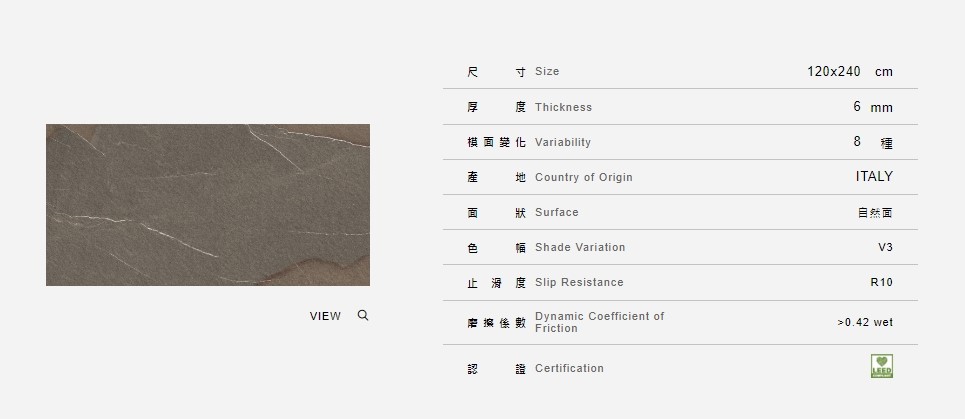The height and width of the screenshot is (419, 965).
Task: Click the VIEW link under the tile
Action: click(325, 316)
